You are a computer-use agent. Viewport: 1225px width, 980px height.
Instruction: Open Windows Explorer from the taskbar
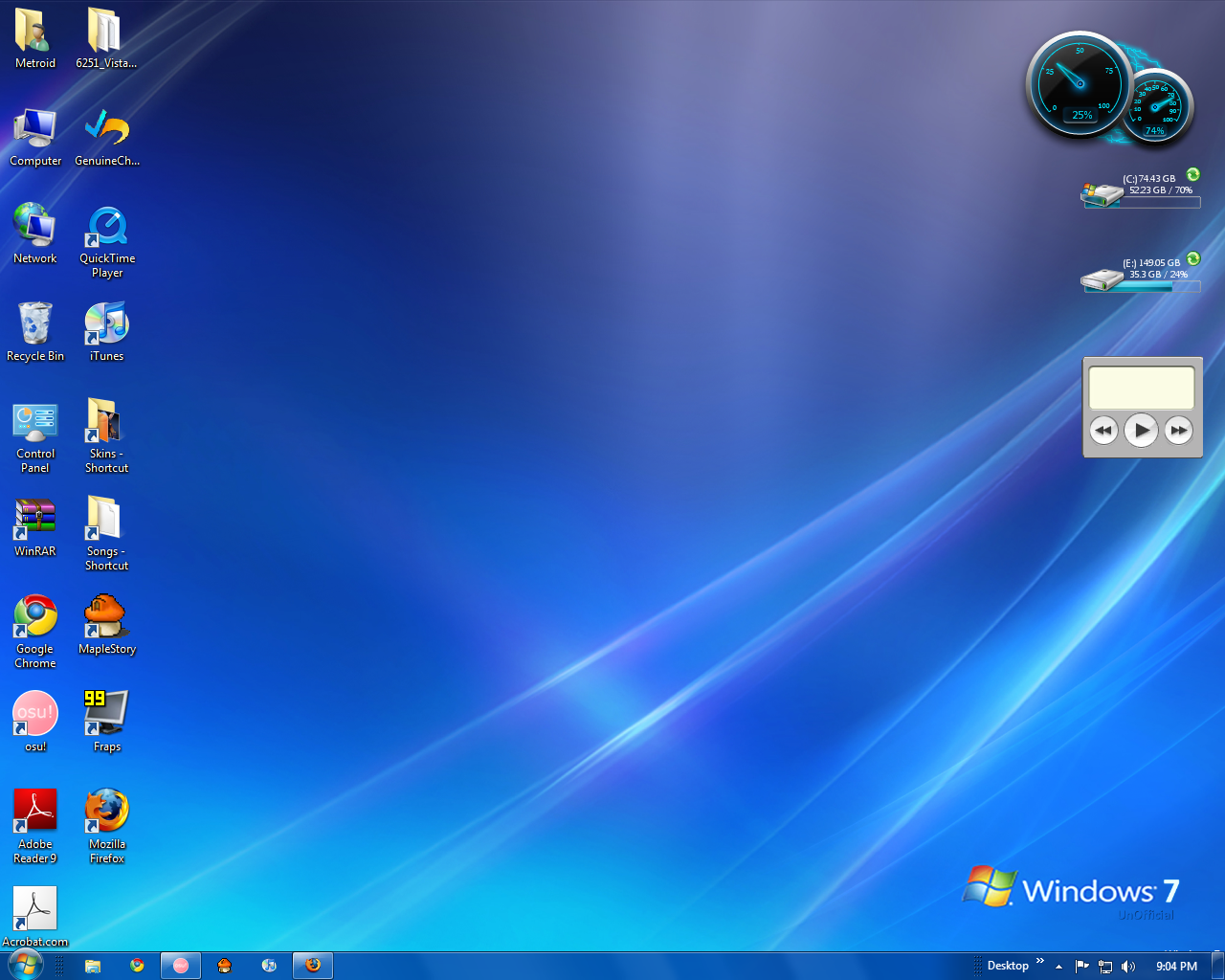click(93, 966)
